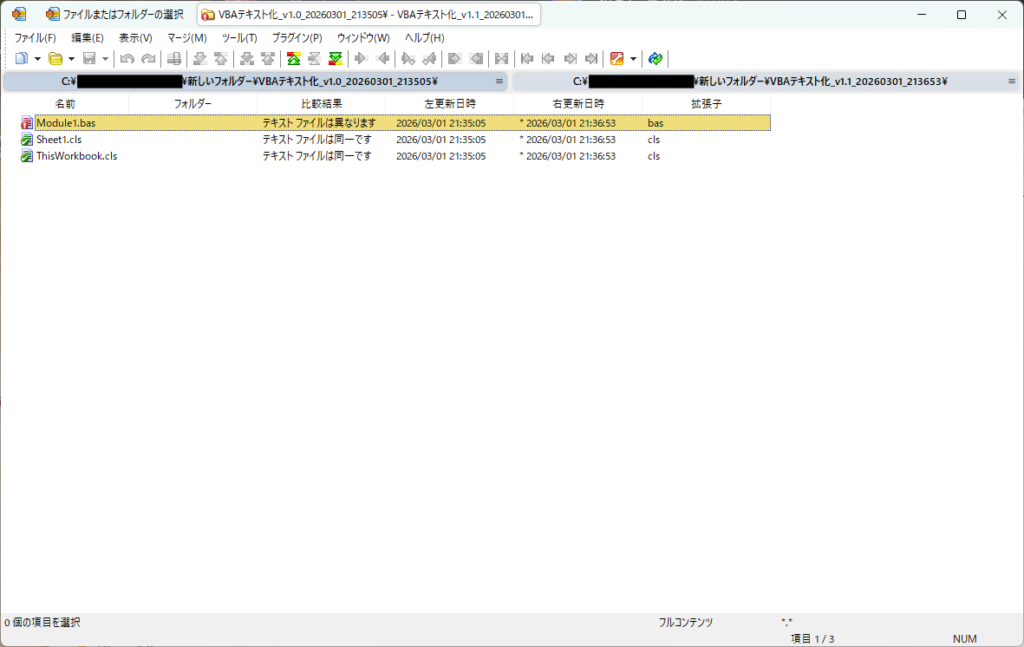1024x647 pixels.
Task: Sort by the 比較結果 column header
Action: 321,103
